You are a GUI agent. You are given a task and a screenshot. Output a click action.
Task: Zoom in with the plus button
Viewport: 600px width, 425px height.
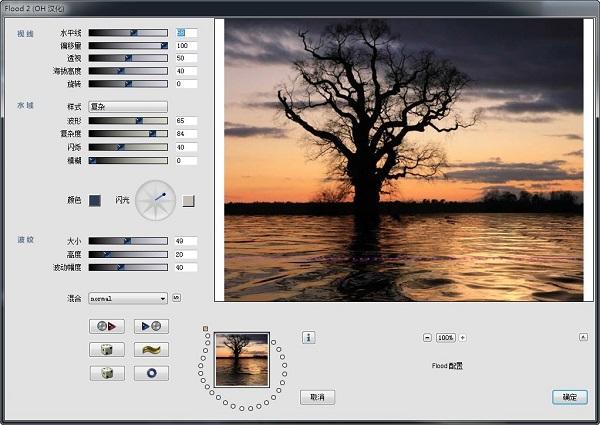pos(462,338)
